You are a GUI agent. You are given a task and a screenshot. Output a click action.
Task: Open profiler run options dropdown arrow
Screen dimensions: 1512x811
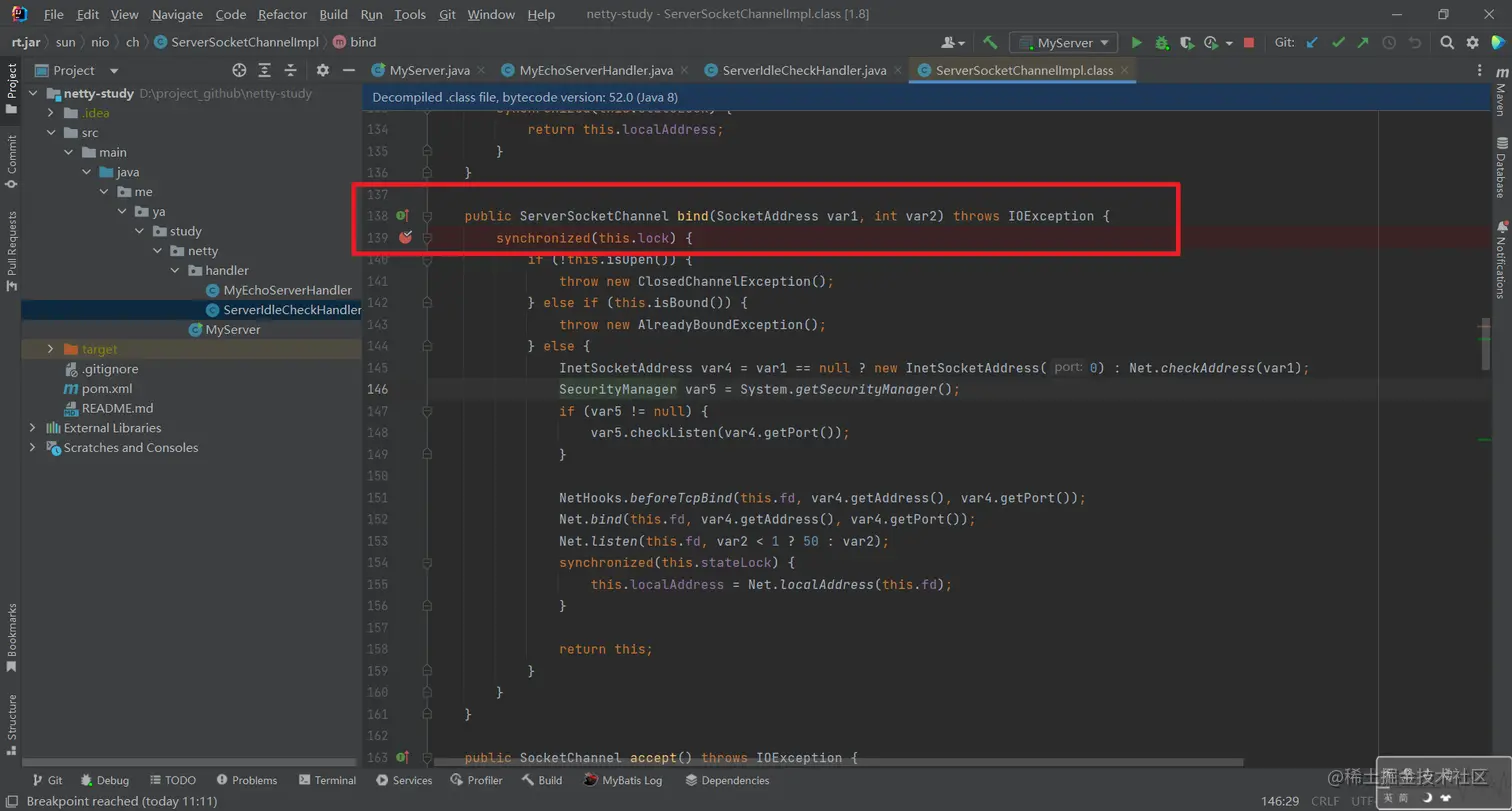click(x=1229, y=43)
